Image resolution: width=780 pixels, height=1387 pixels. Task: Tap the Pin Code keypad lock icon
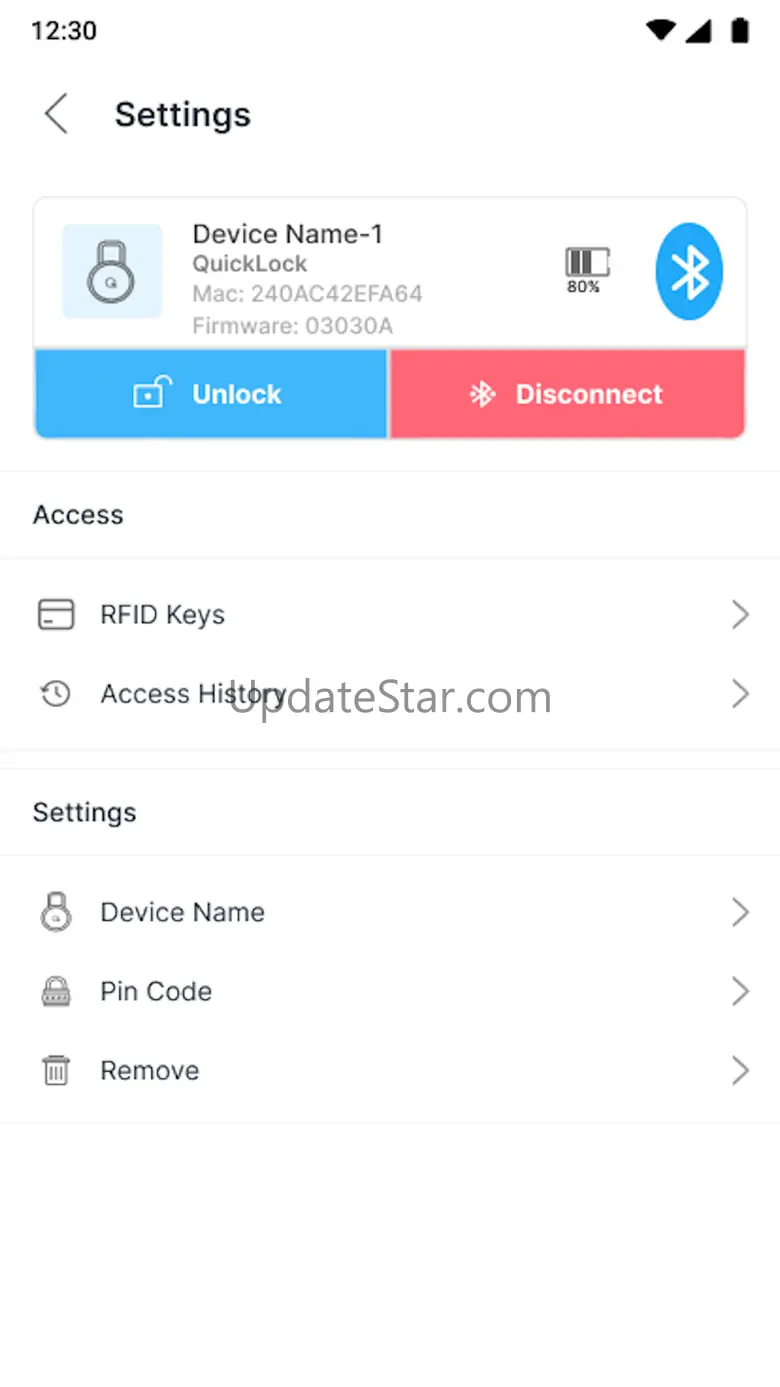[x=56, y=991]
